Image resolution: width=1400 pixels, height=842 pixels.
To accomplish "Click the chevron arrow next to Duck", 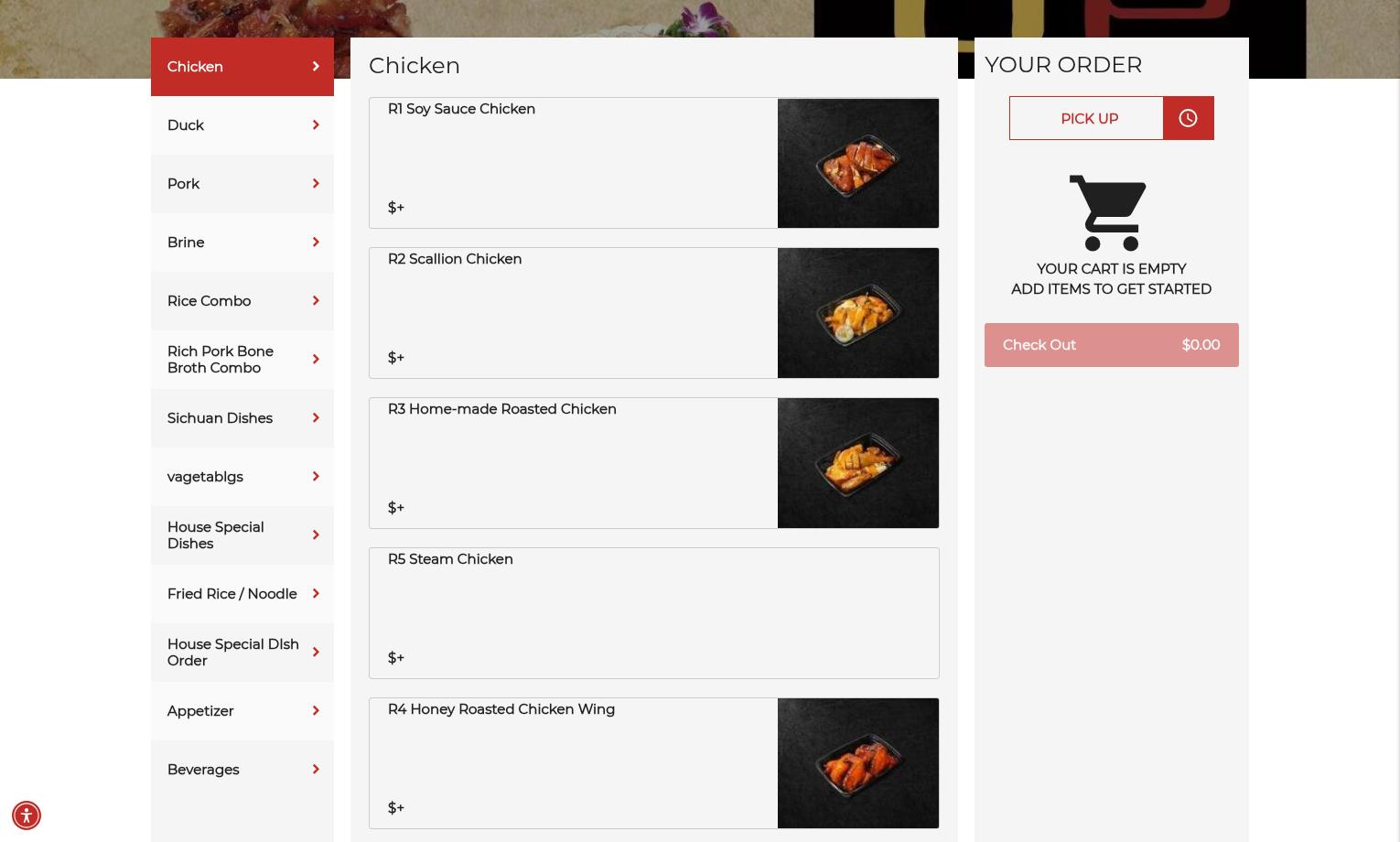I will [x=316, y=125].
